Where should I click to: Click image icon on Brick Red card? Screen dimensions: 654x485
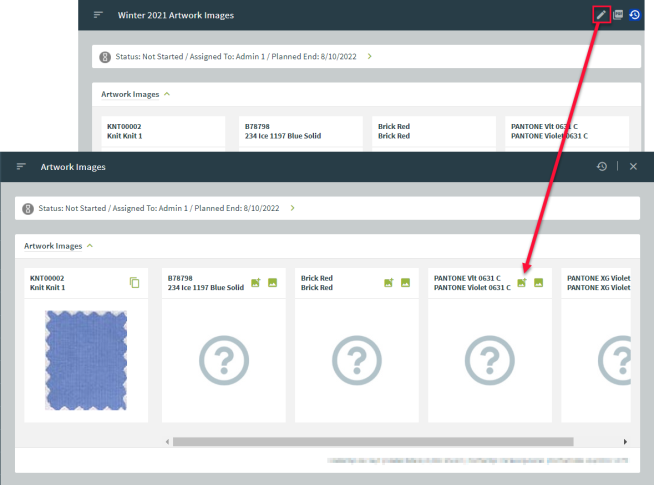coord(405,283)
